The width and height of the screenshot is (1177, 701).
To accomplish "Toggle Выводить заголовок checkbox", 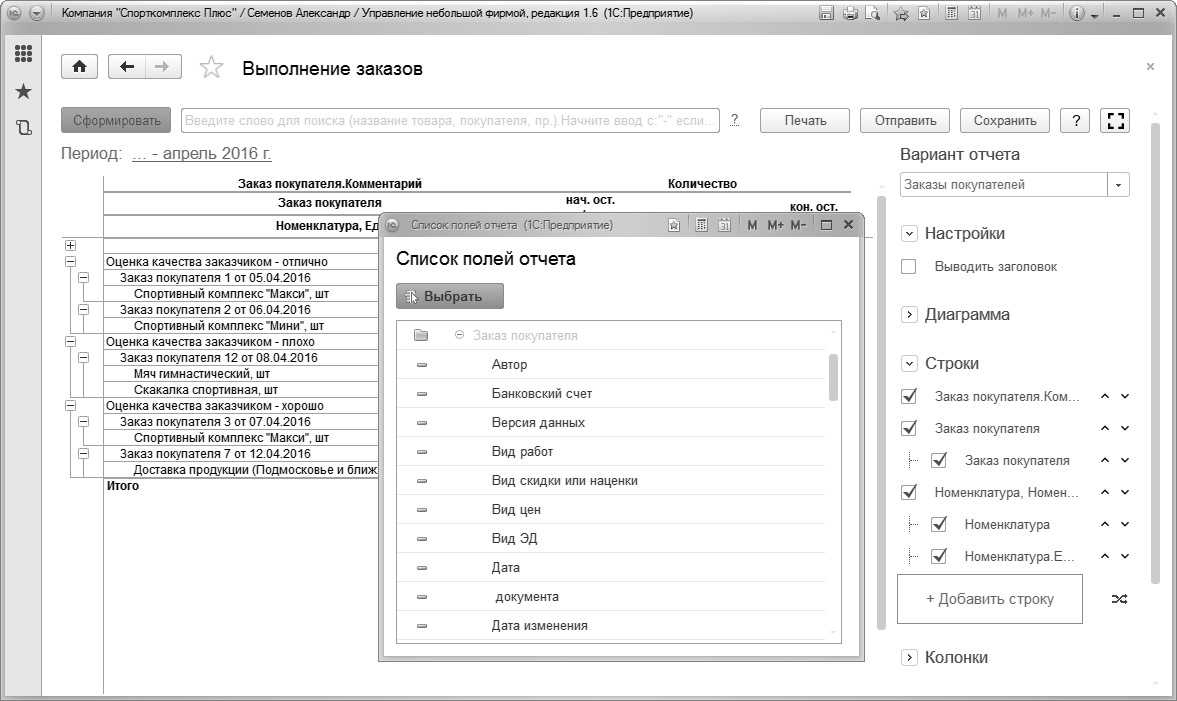I will 908,266.
